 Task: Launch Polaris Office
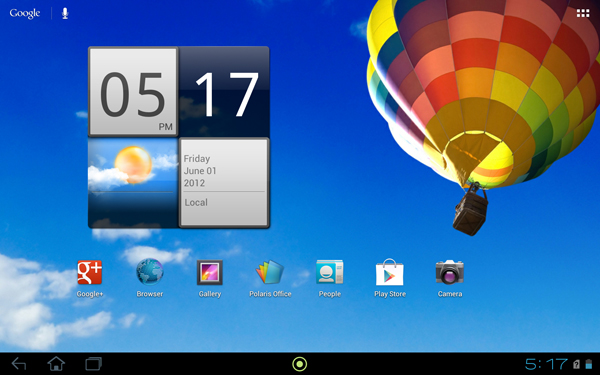tap(270, 278)
